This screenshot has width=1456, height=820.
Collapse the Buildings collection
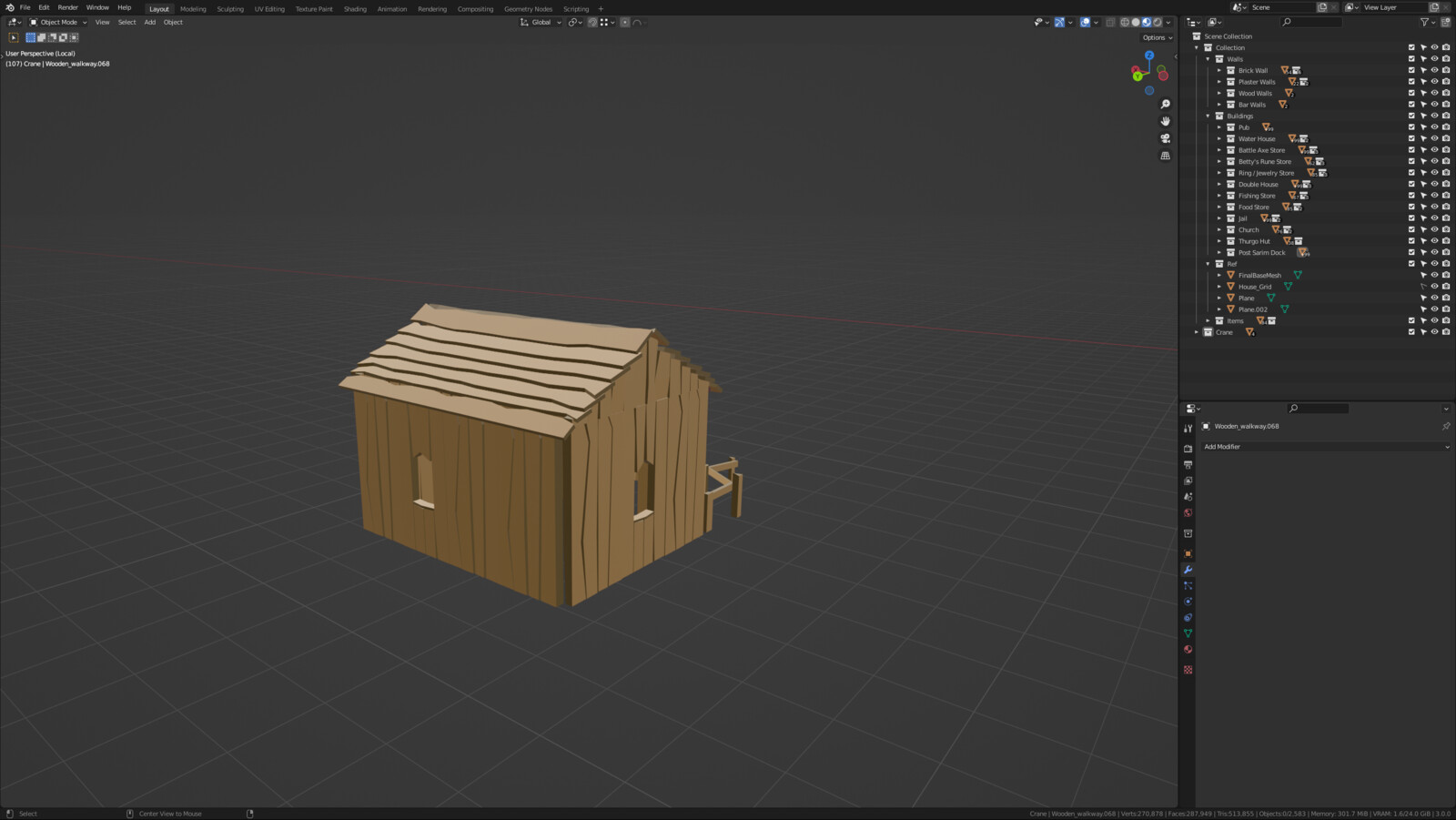[1208, 116]
